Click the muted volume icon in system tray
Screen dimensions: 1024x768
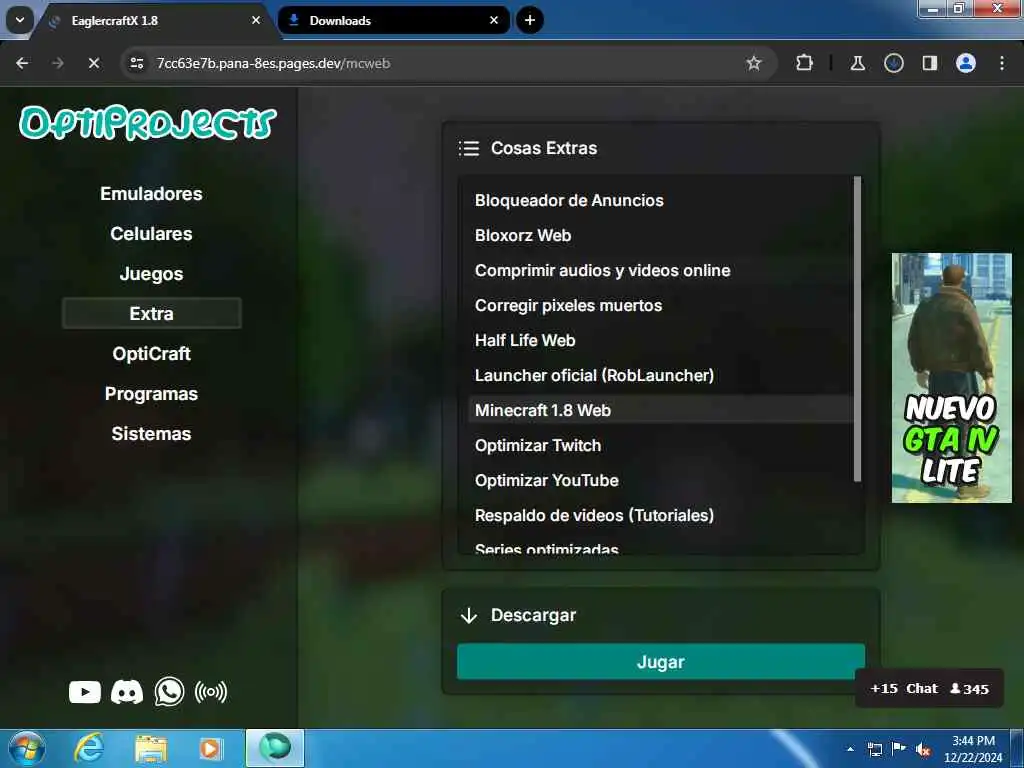(x=923, y=750)
